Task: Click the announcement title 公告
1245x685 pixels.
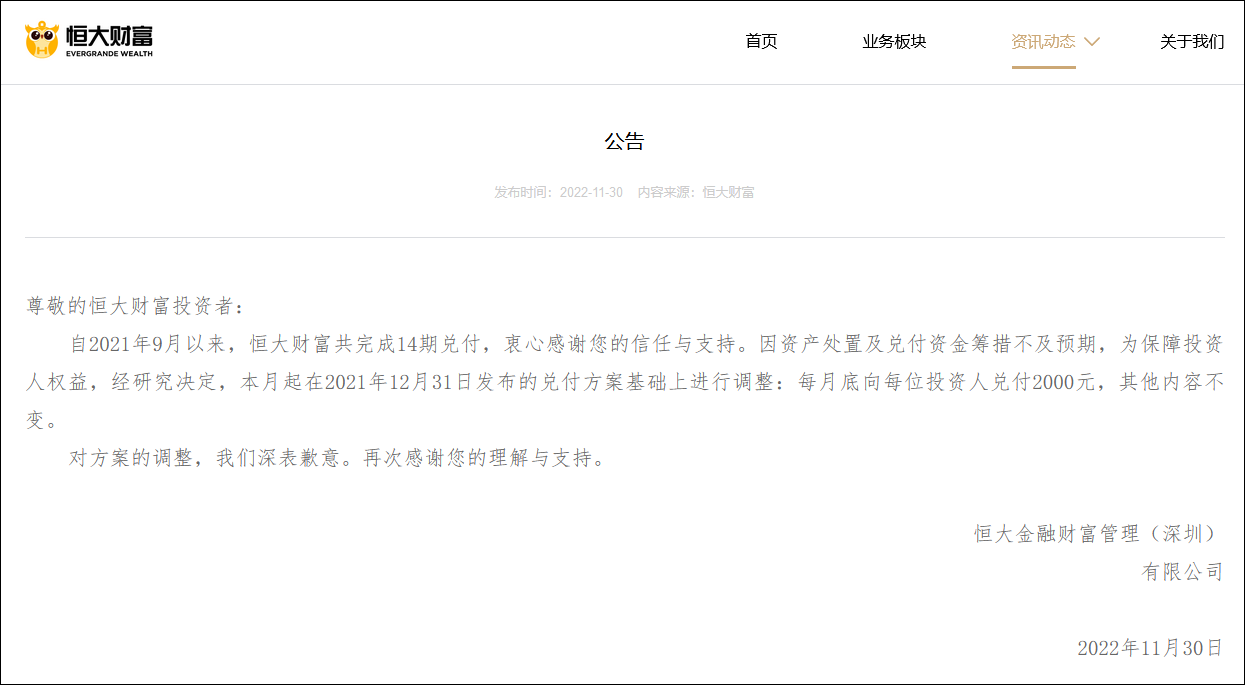Action: click(622, 142)
